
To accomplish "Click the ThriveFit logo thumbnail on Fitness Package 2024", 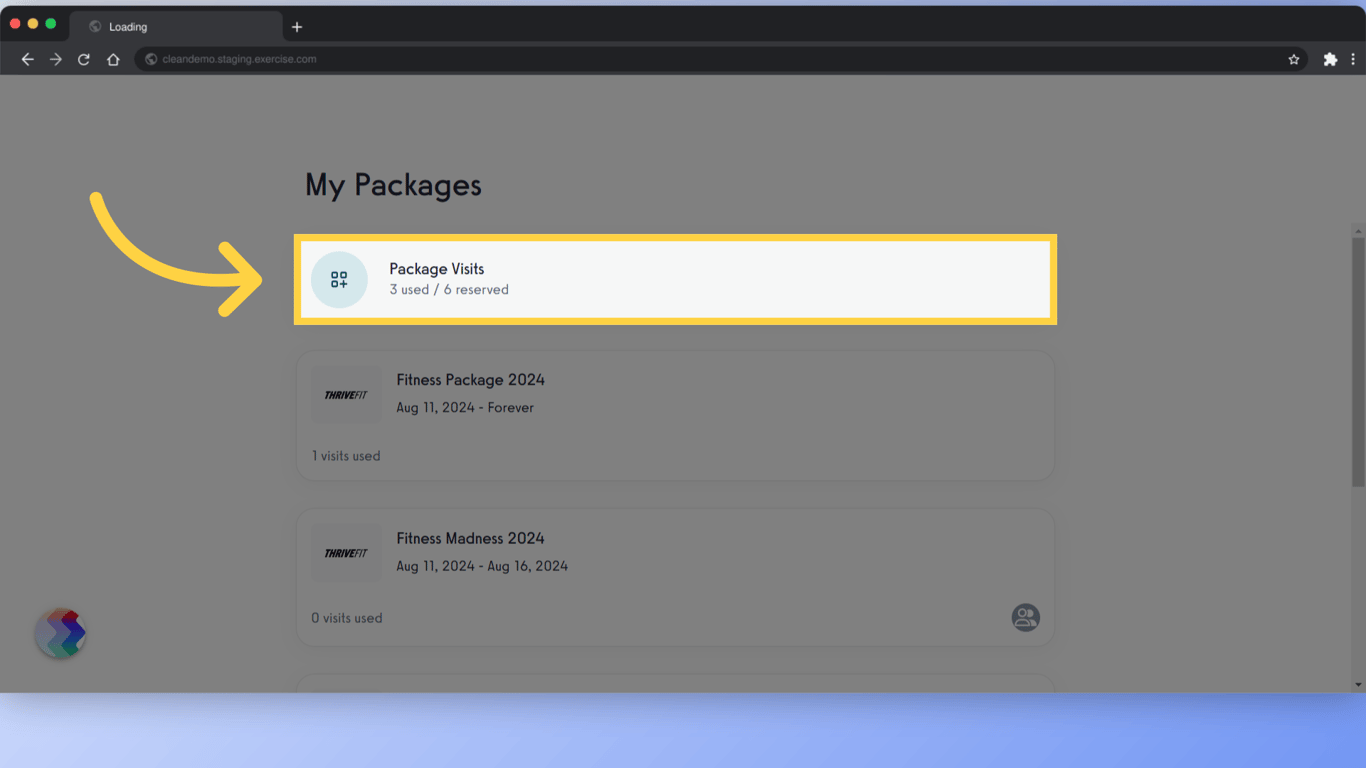I will [x=346, y=394].
